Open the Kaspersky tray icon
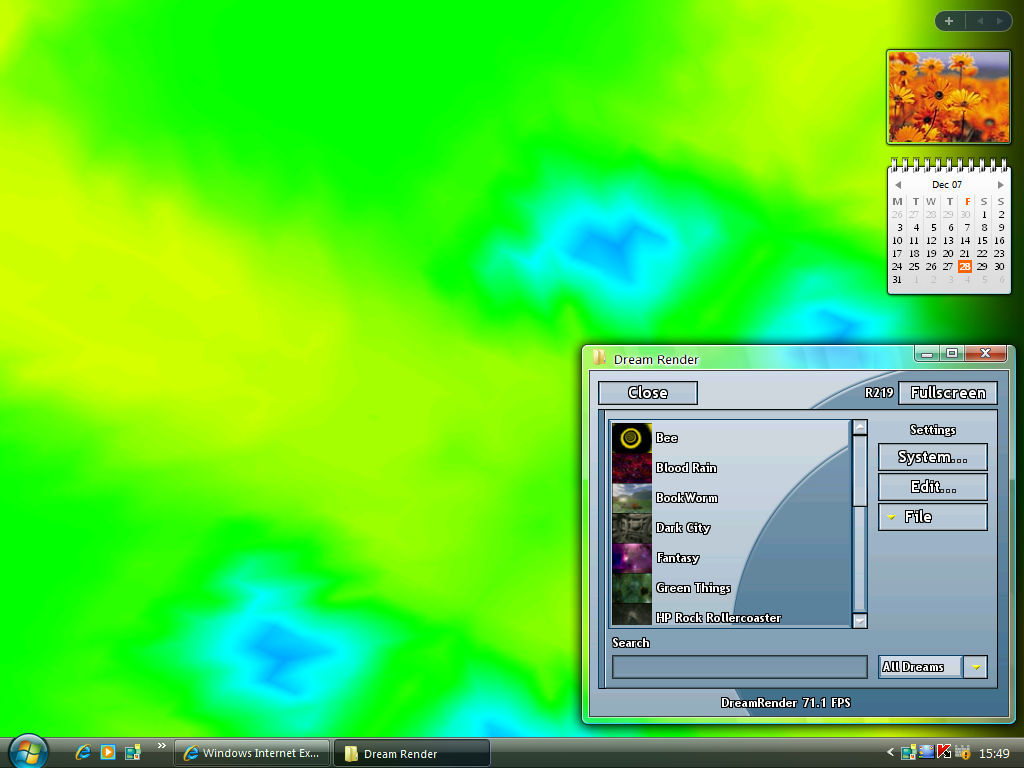1024x768 pixels. (x=944, y=752)
